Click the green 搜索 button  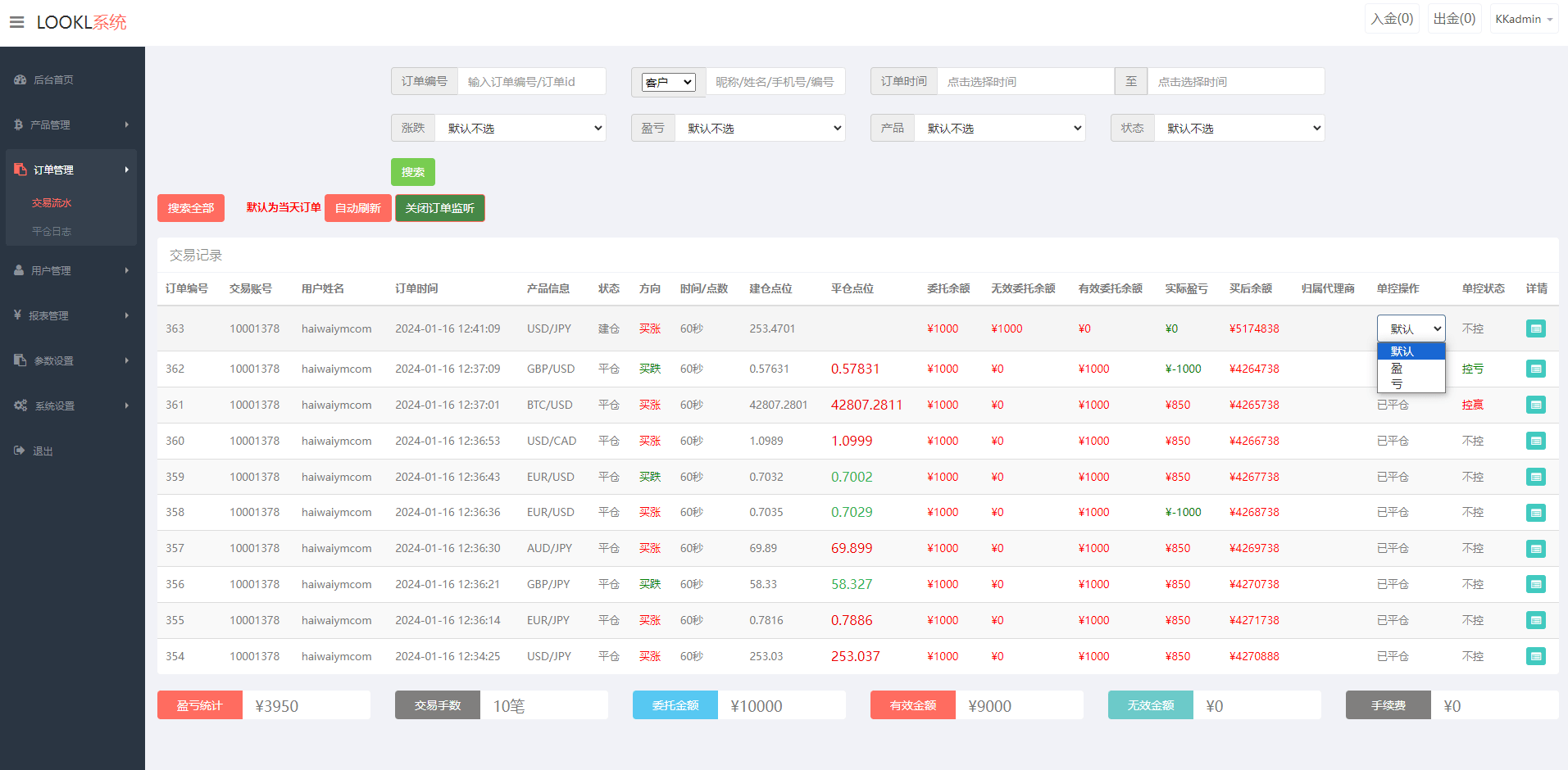[412, 172]
